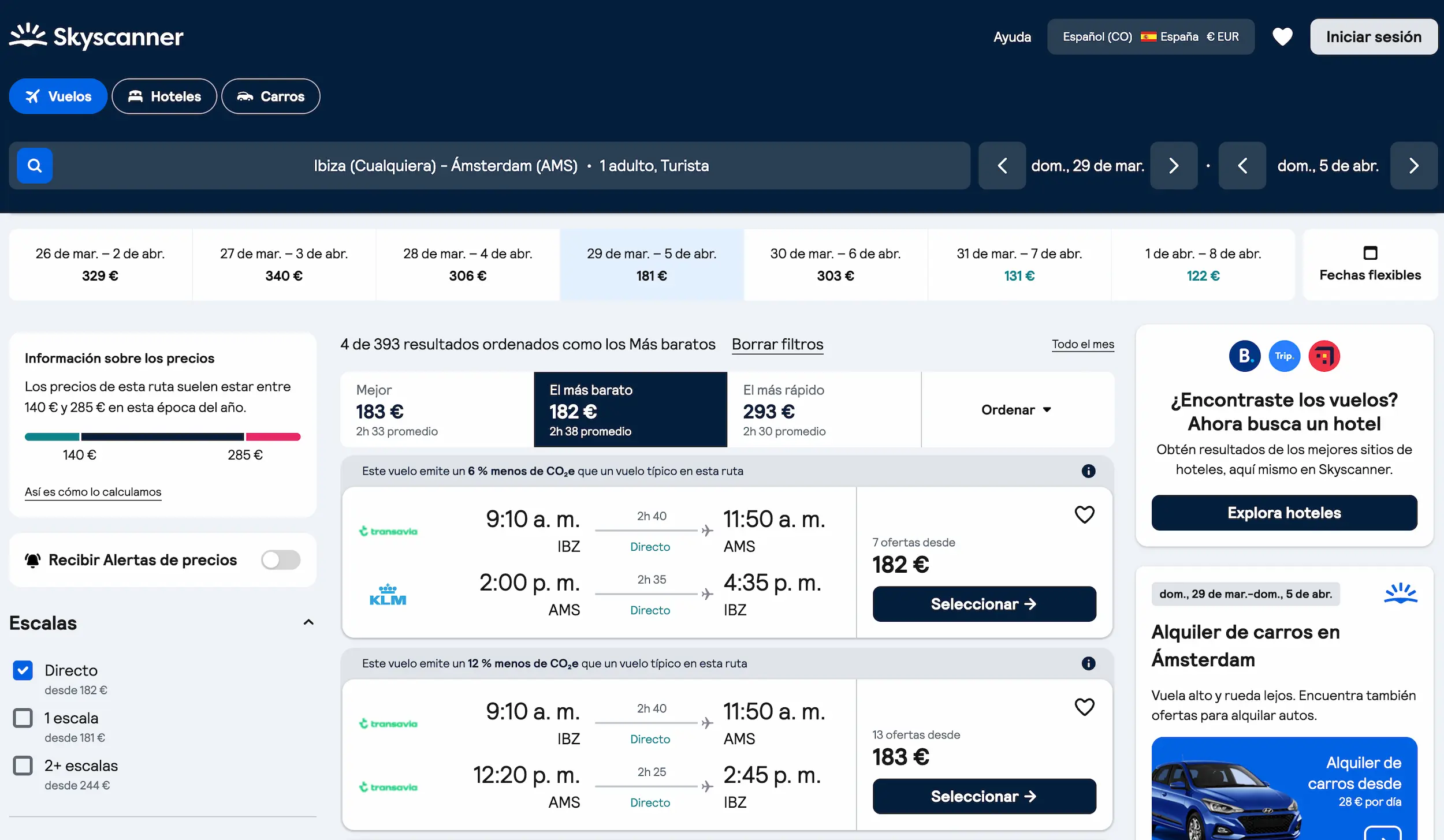Switch to the Hoteles tab
The height and width of the screenshot is (840, 1444).
[164, 96]
